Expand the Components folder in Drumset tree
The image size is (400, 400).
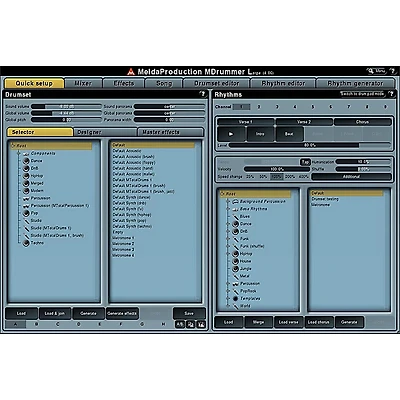pyautogui.click(x=19, y=154)
